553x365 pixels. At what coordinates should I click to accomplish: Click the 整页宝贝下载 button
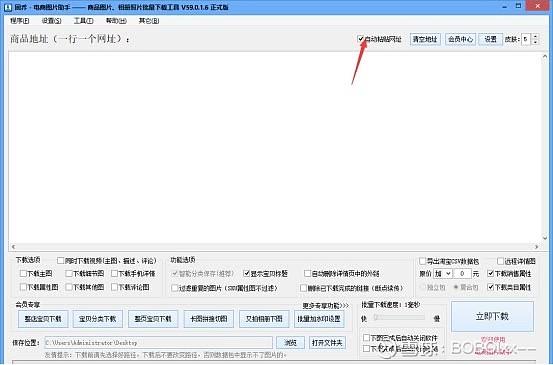point(153,319)
